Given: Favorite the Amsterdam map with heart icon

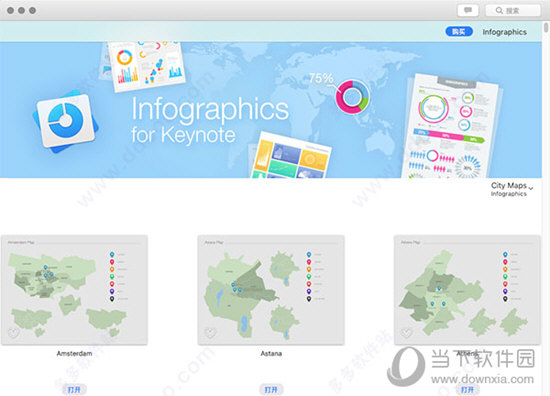Looking at the screenshot, I should coord(14,332).
